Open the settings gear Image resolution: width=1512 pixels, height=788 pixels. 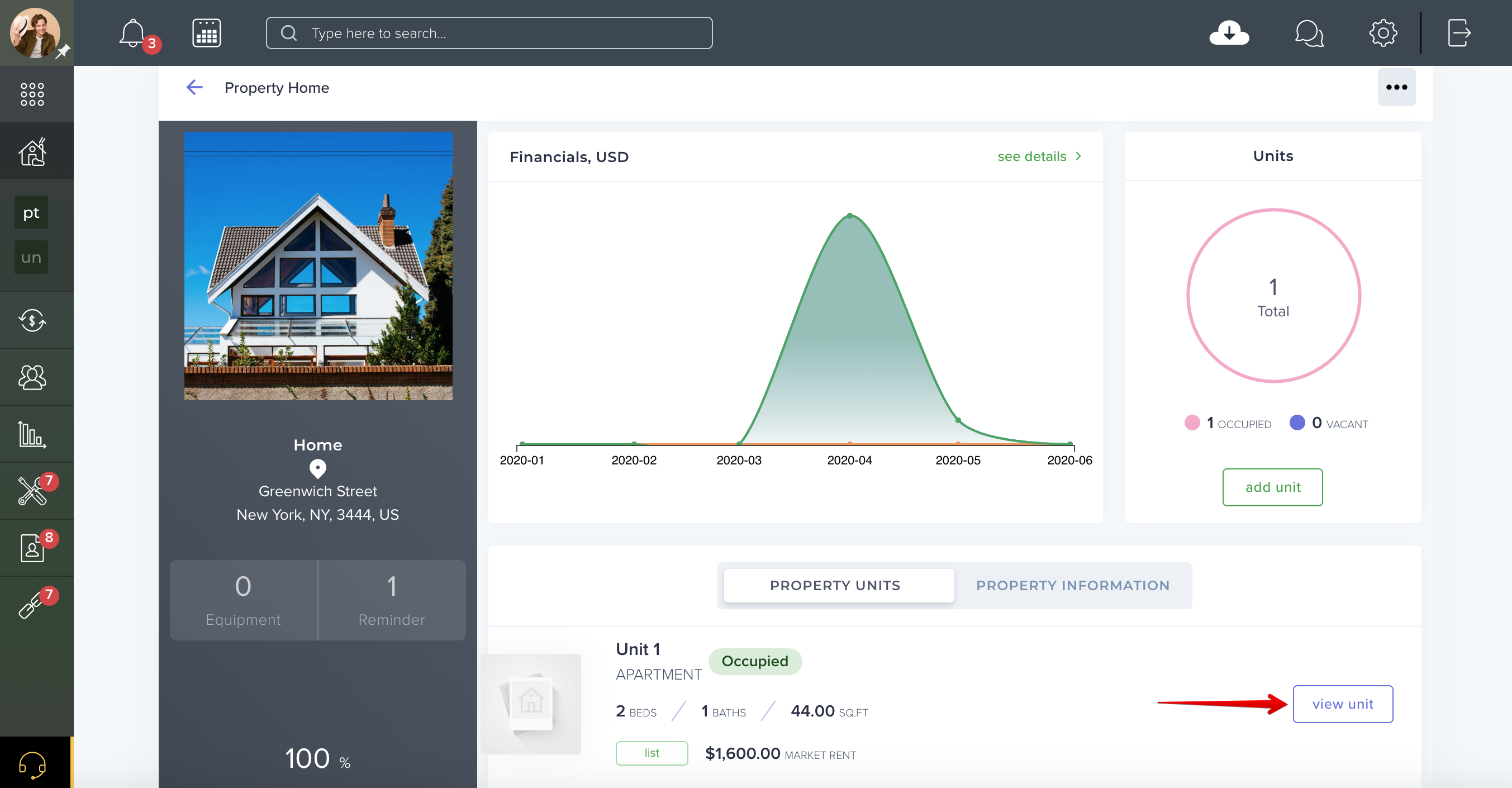point(1383,33)
